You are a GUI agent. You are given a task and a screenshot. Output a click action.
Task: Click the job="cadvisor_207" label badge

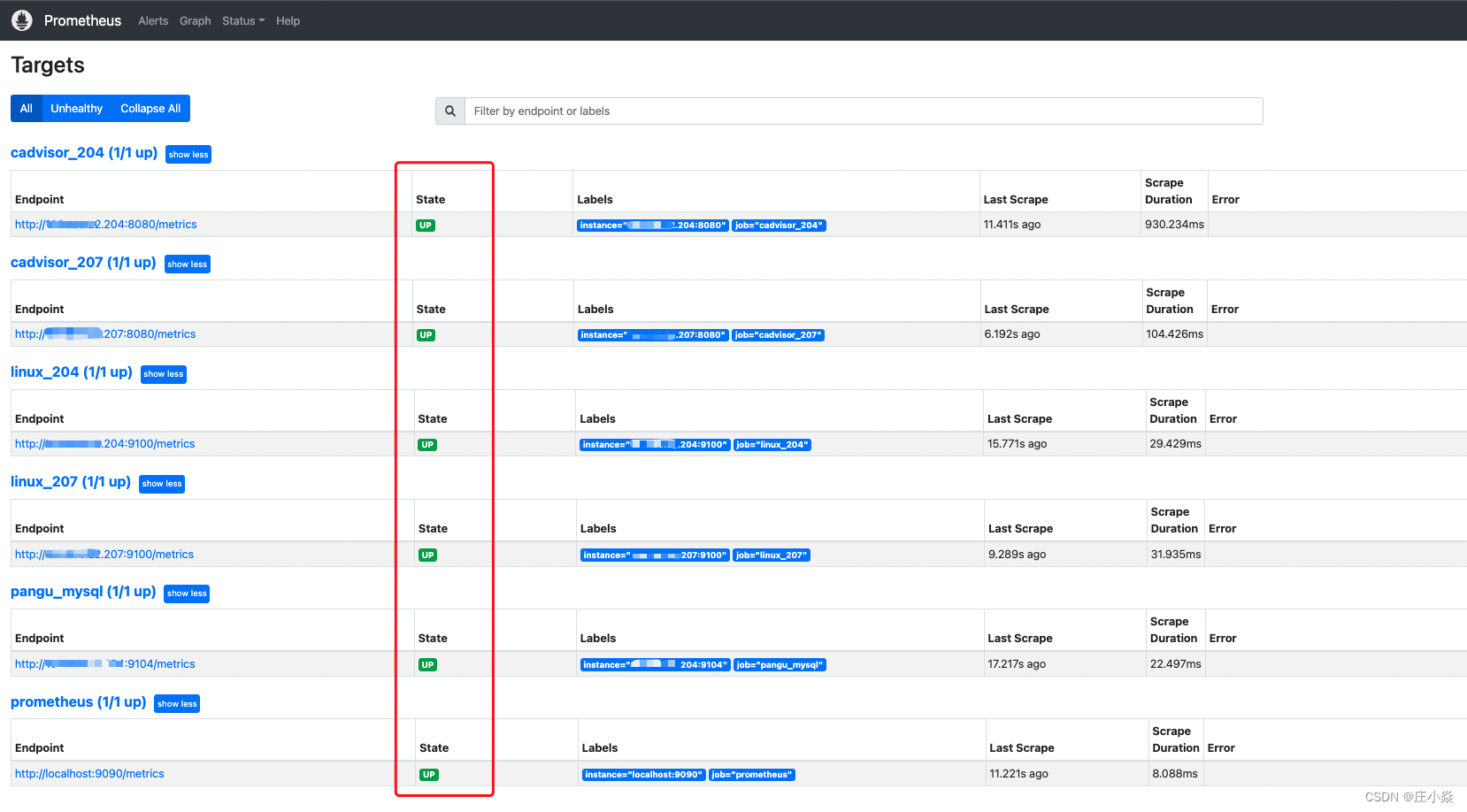point(779,335)
